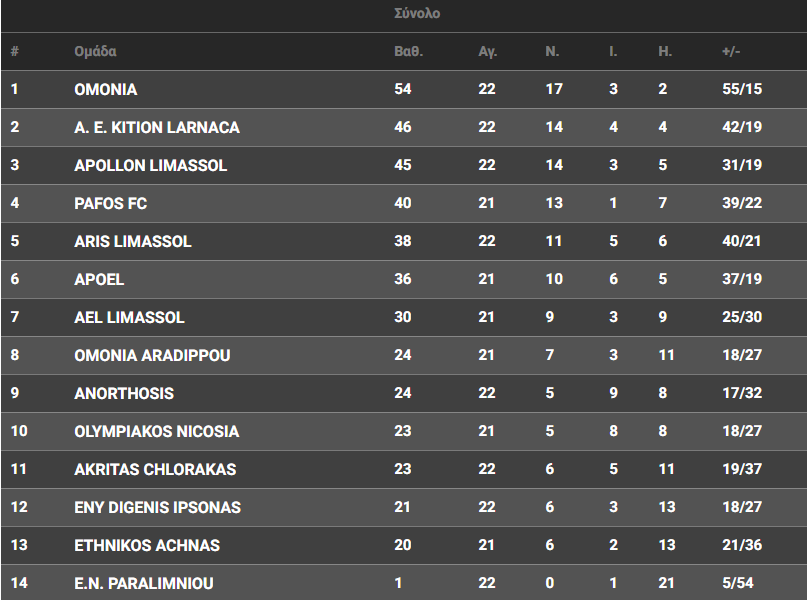This screenshot has width=807, height=600.
Task: Sort by the Ομάδα column header
Action: pos(95,52)
